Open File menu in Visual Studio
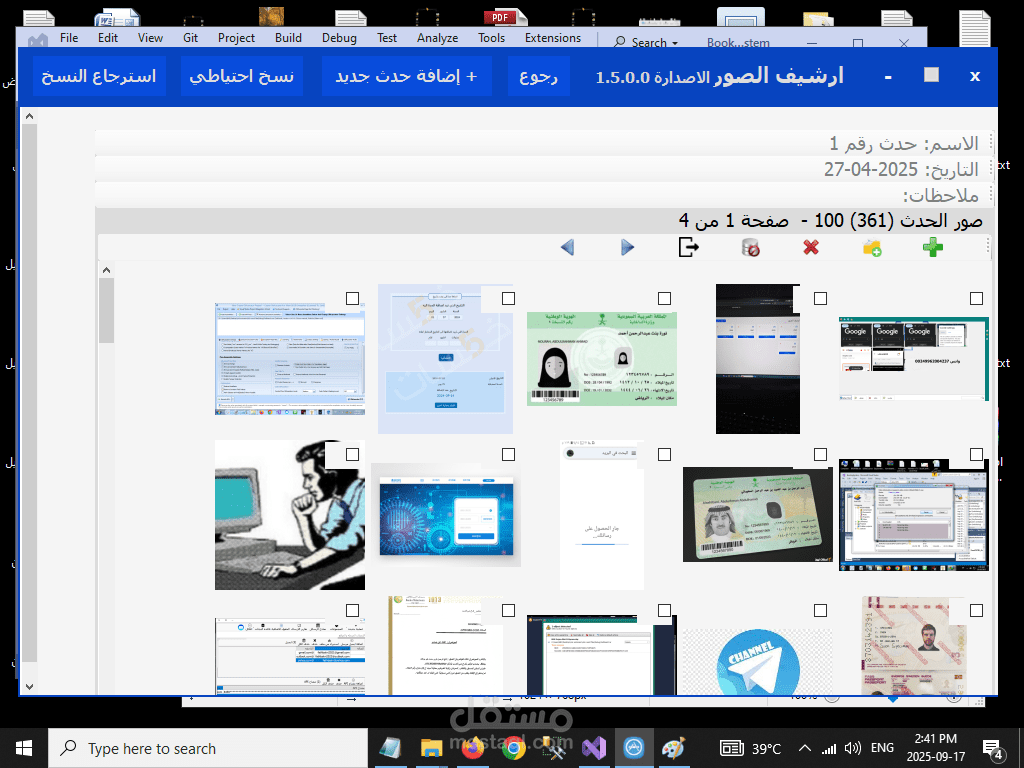The height and width of the screenshot is (768, 1024). click(x=69, y=38)
